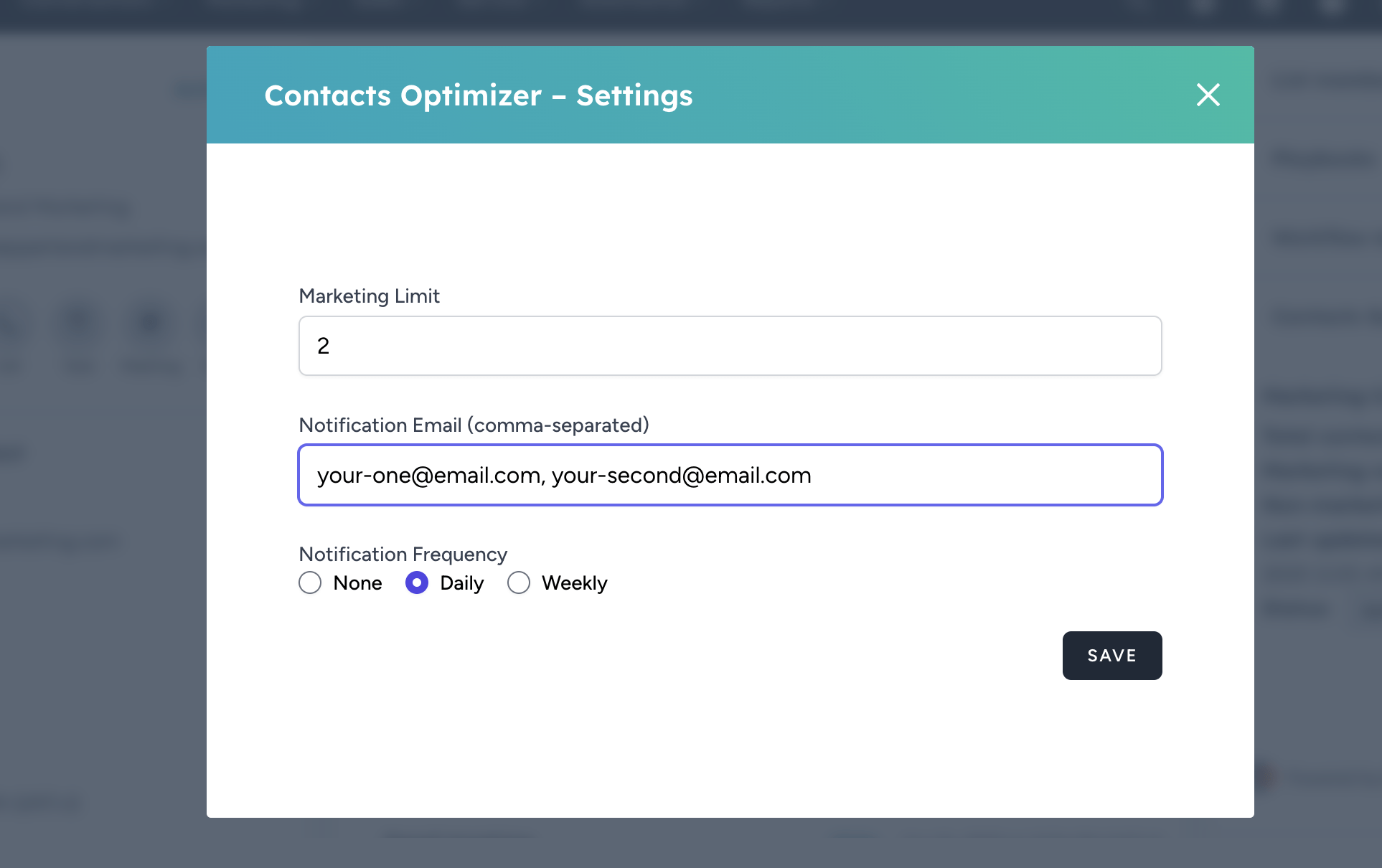The width and height of the screenshot is (1382, 868).
Task: Choose Weekly notification frequency
Action: click(x=519, y=582)
